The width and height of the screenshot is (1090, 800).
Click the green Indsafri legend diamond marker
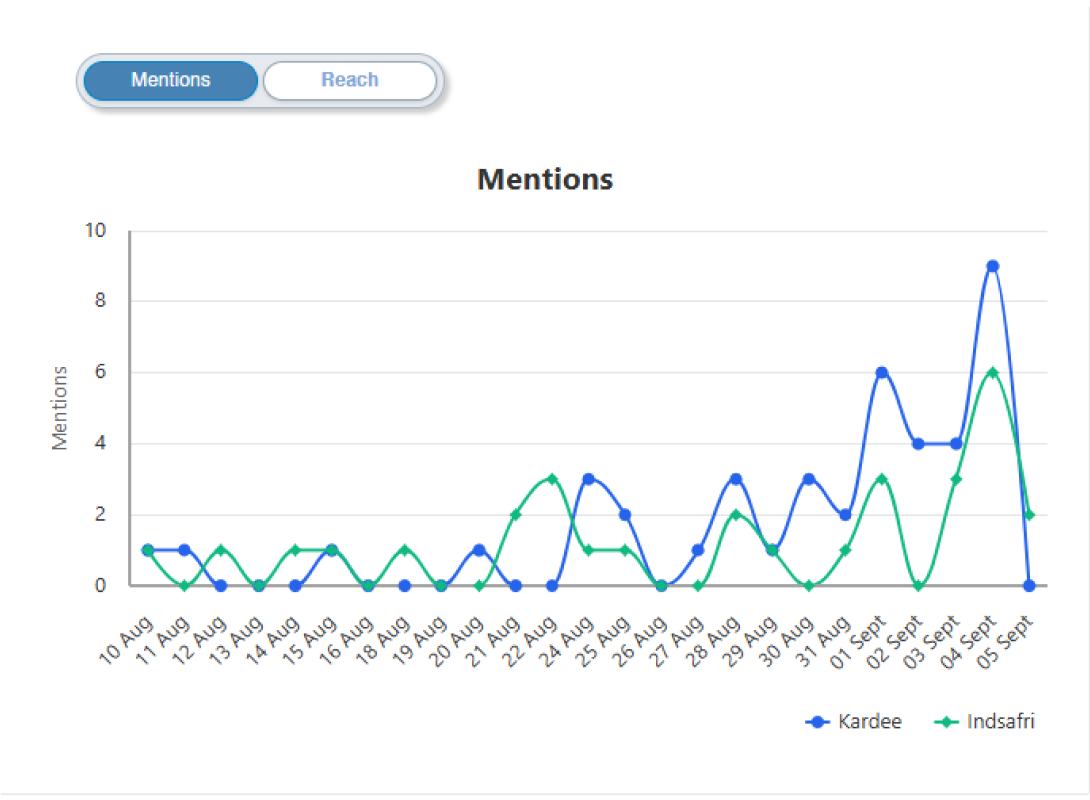pyautogui.click(x=948, y=722)
